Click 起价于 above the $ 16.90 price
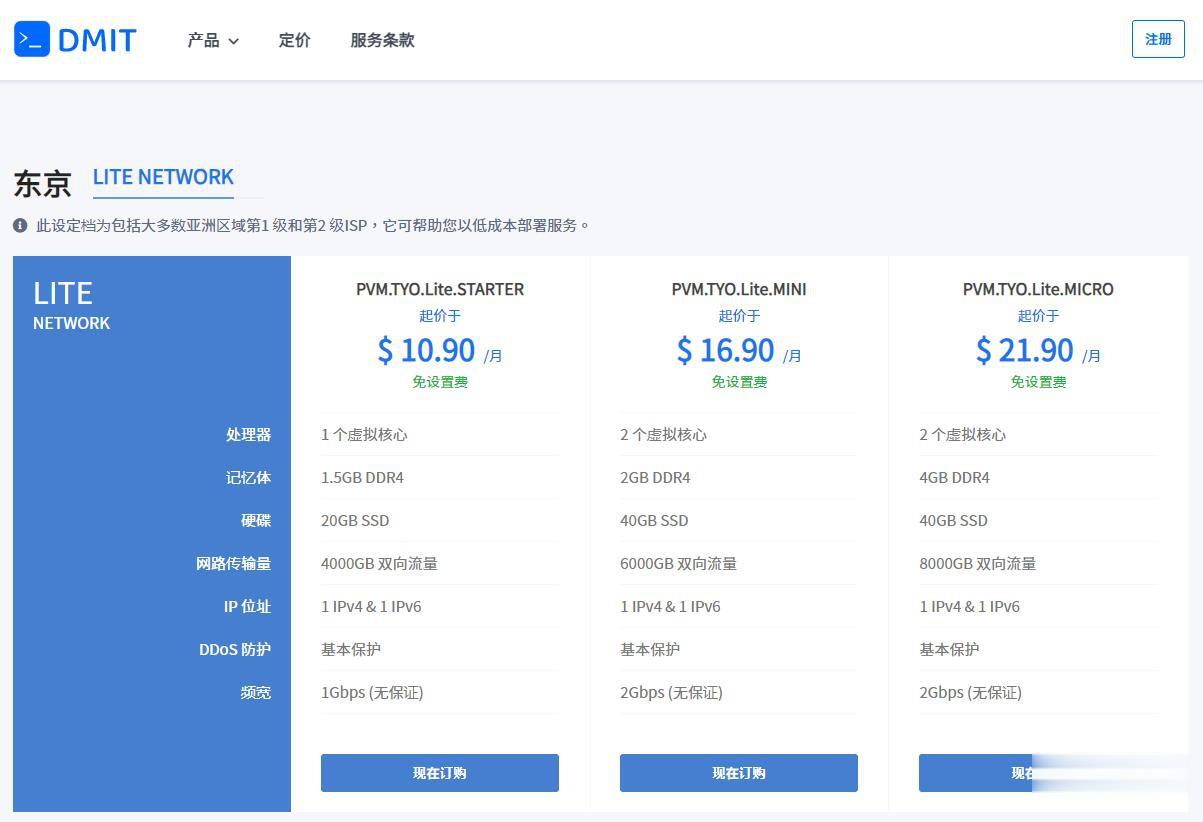Viewport: 1203px width, 822px height. pos(739,316)
